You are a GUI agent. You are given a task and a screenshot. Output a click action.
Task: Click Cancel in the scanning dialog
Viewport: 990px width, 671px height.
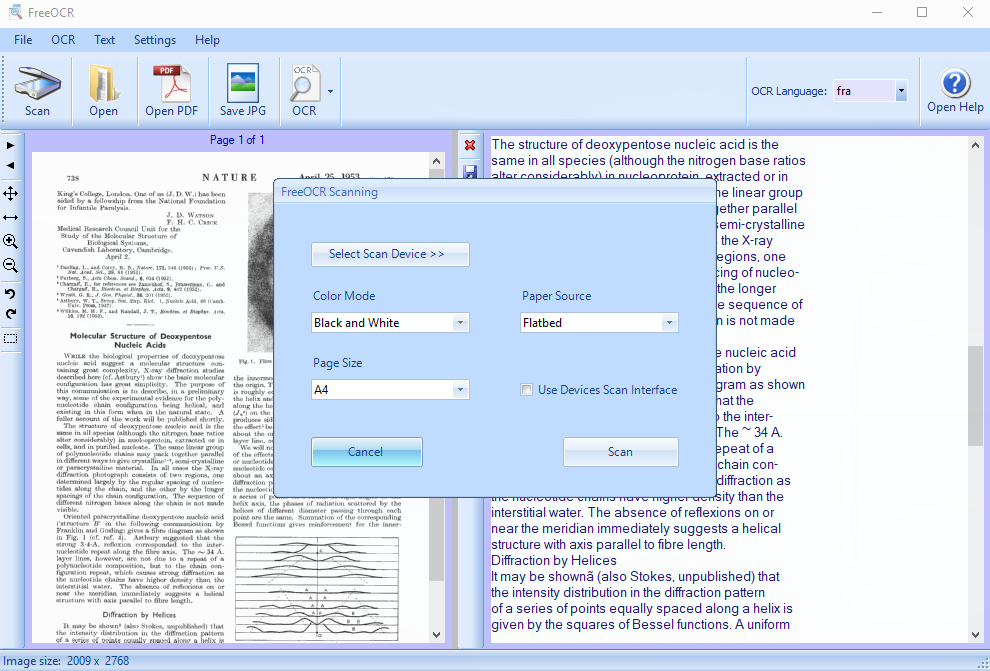point(367,452)
